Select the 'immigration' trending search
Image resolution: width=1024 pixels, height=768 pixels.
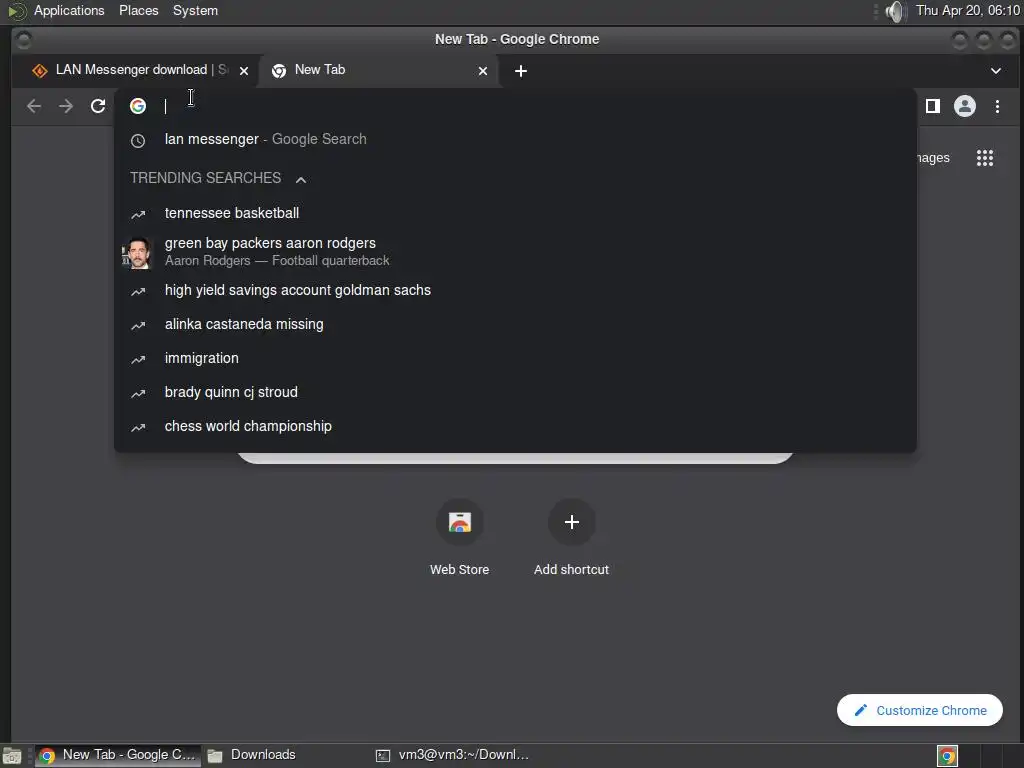point(515,358)
